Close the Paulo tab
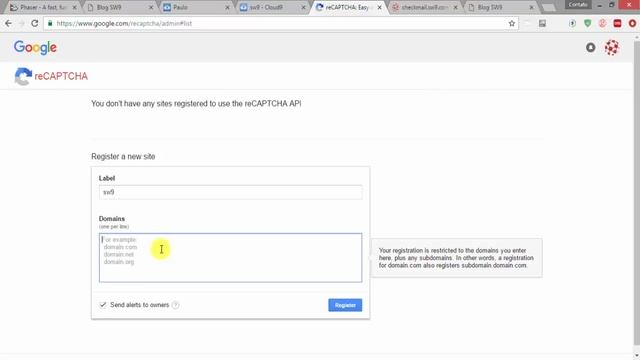Image resolution: width=640 pixels, height=360 pixels. [227, 7]
